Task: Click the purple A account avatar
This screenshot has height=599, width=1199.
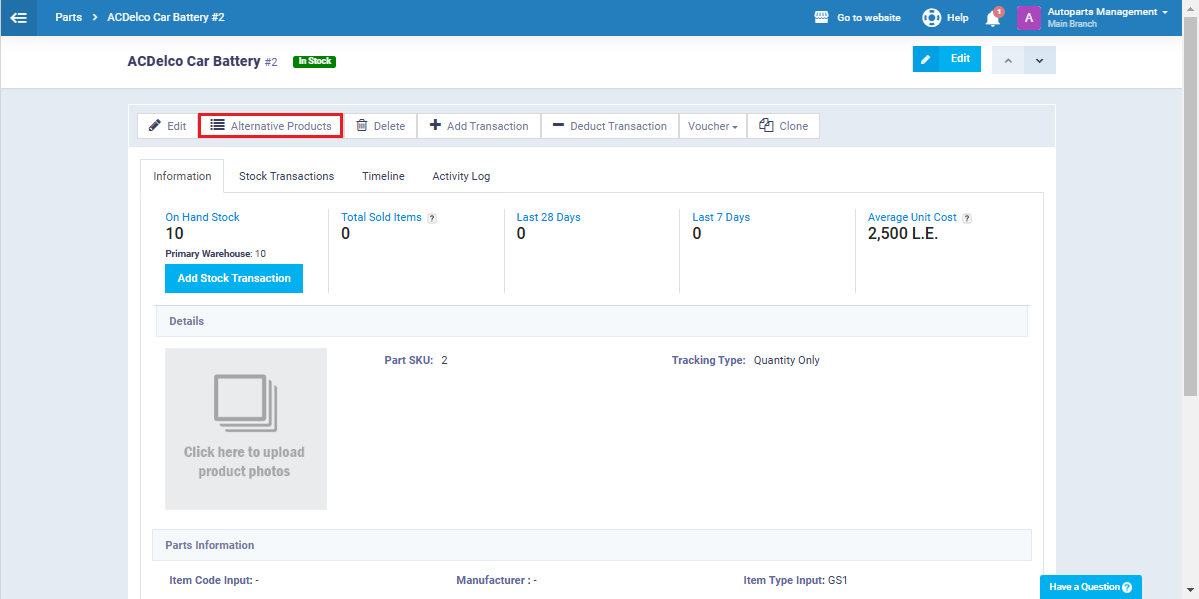Action: click(x=1028, y=18)
